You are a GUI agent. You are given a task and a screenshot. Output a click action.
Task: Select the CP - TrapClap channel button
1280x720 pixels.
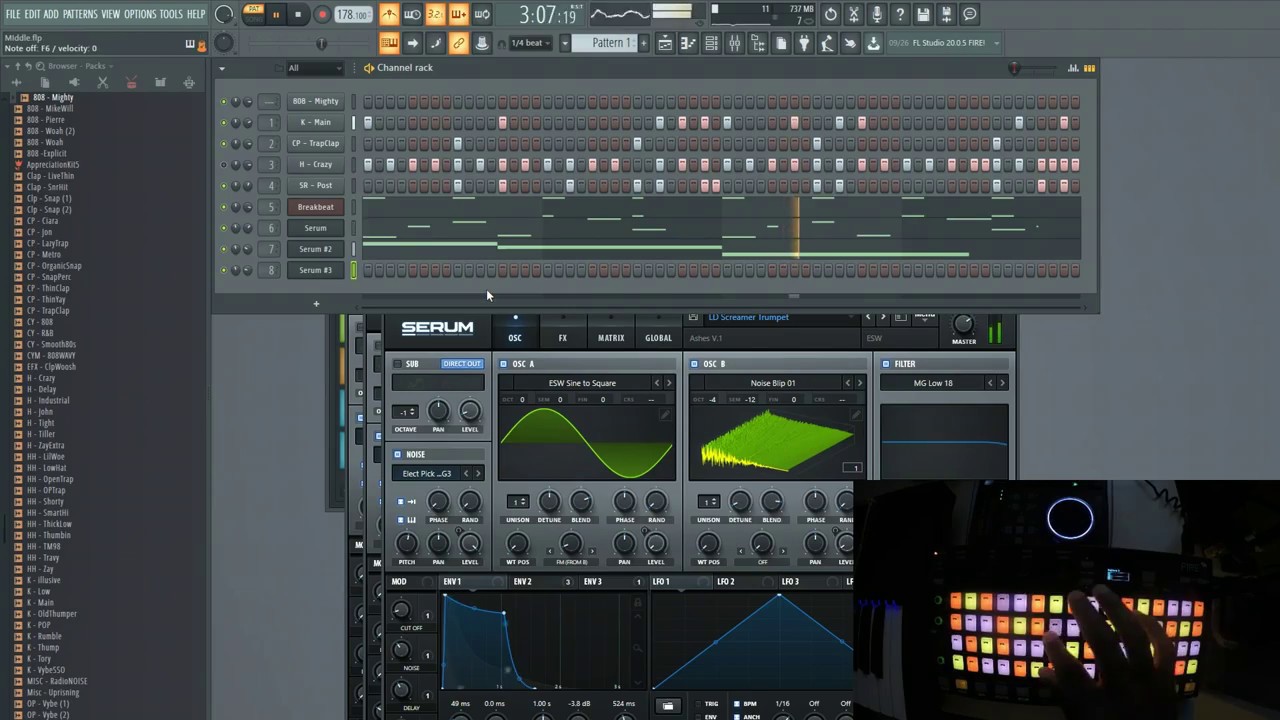tap(315, 144)
